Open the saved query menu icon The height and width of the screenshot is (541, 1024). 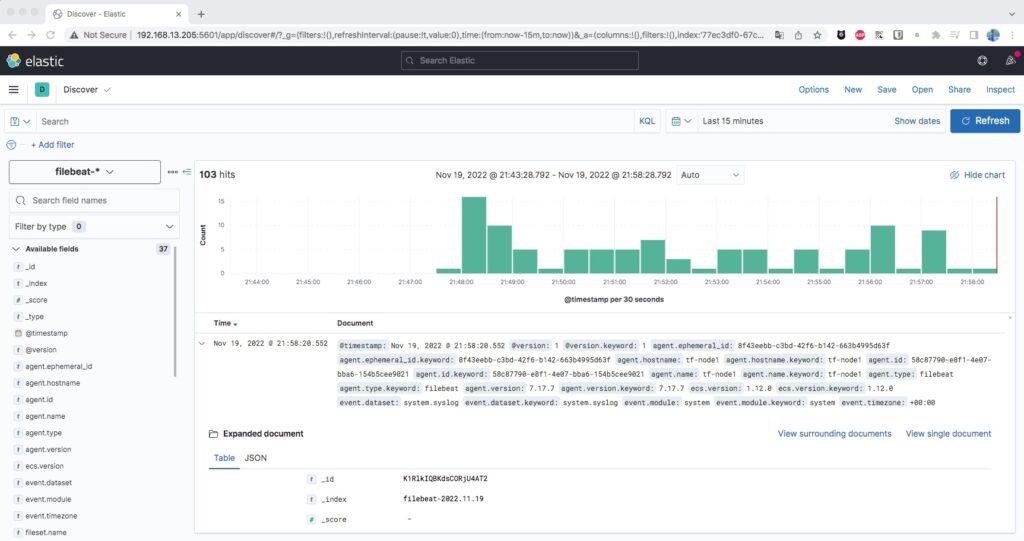point(20,122)
